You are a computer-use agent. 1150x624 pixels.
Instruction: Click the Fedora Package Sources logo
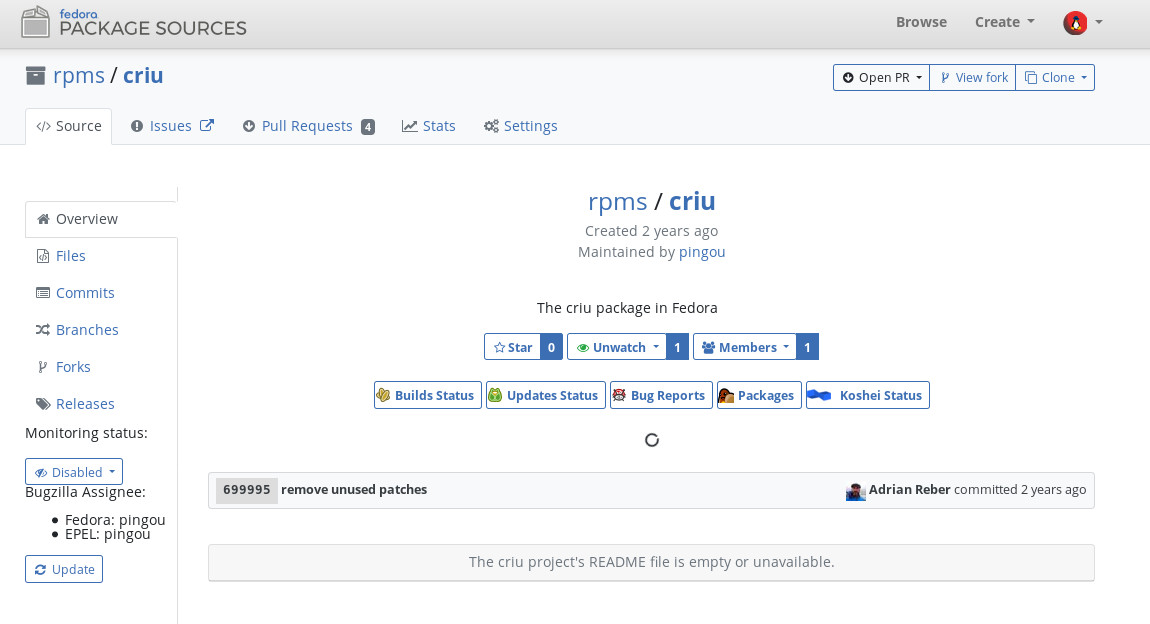133,22
